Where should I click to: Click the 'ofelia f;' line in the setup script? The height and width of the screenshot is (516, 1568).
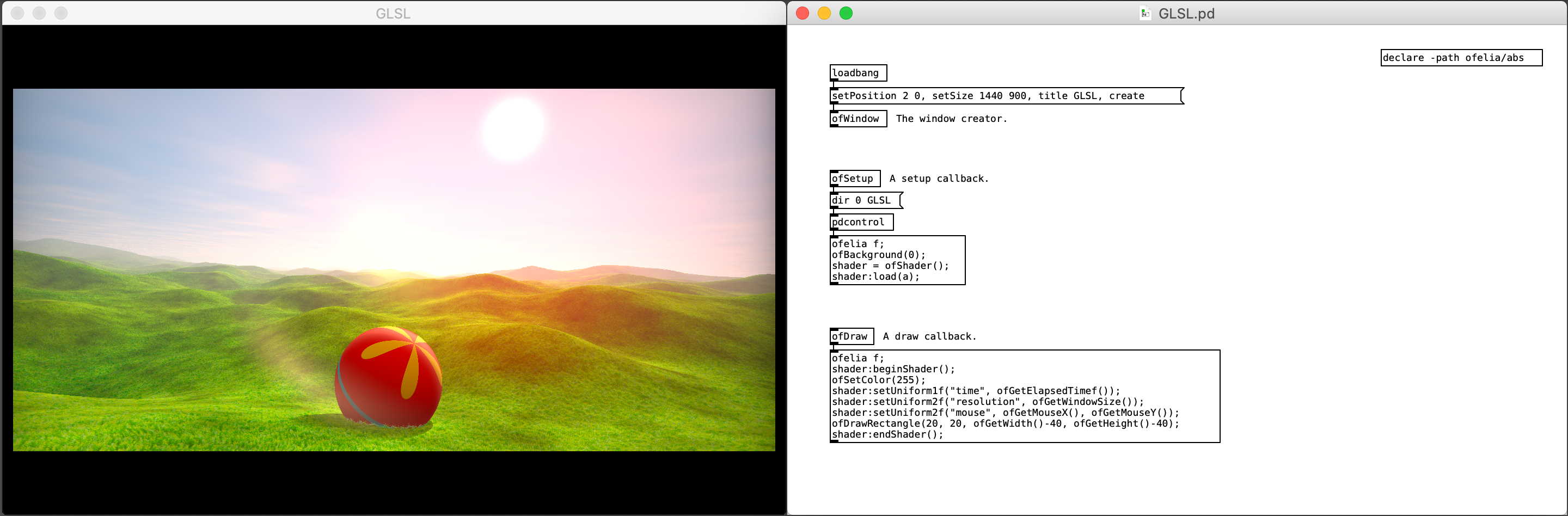click(x=857, y=244)
